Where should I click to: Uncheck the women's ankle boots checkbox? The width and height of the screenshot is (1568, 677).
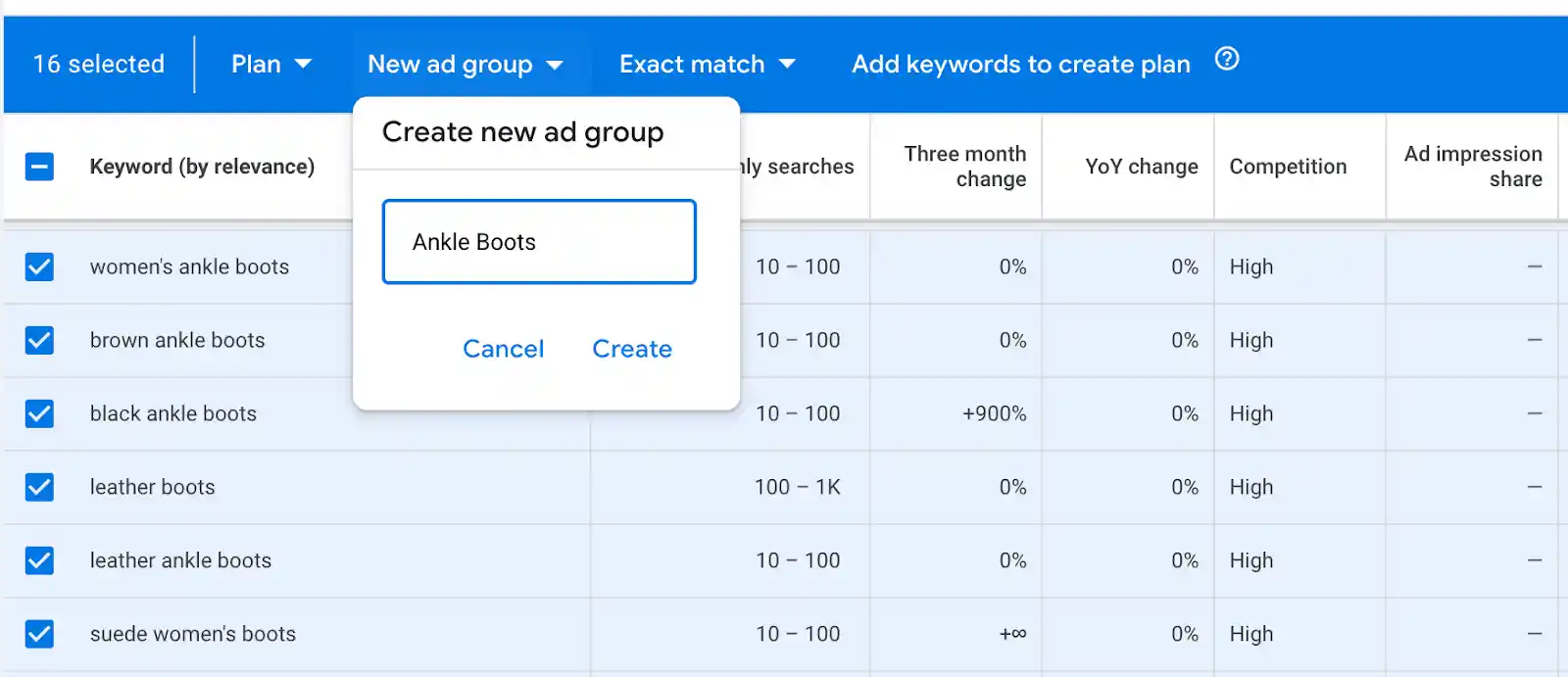point(39,266)
